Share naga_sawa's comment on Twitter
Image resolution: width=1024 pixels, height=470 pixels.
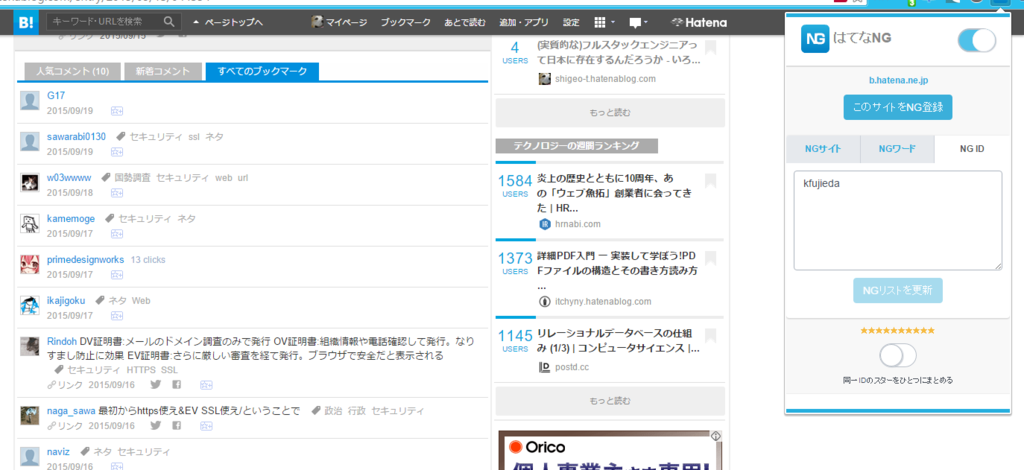tap(155, 426)
